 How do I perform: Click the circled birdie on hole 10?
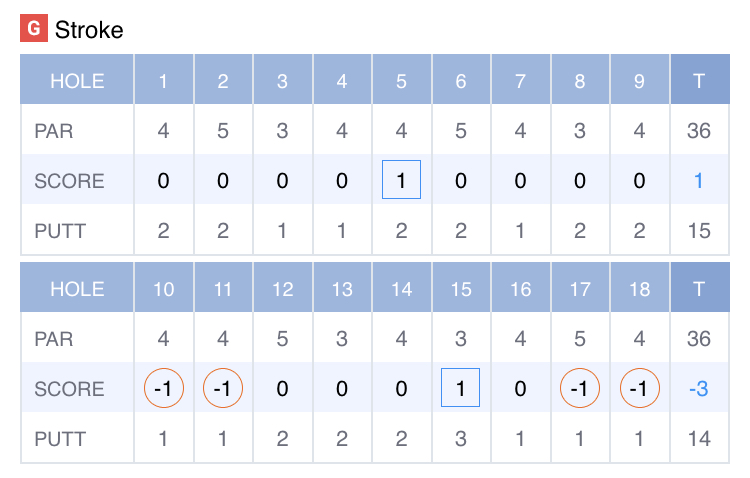coord(164,388)
